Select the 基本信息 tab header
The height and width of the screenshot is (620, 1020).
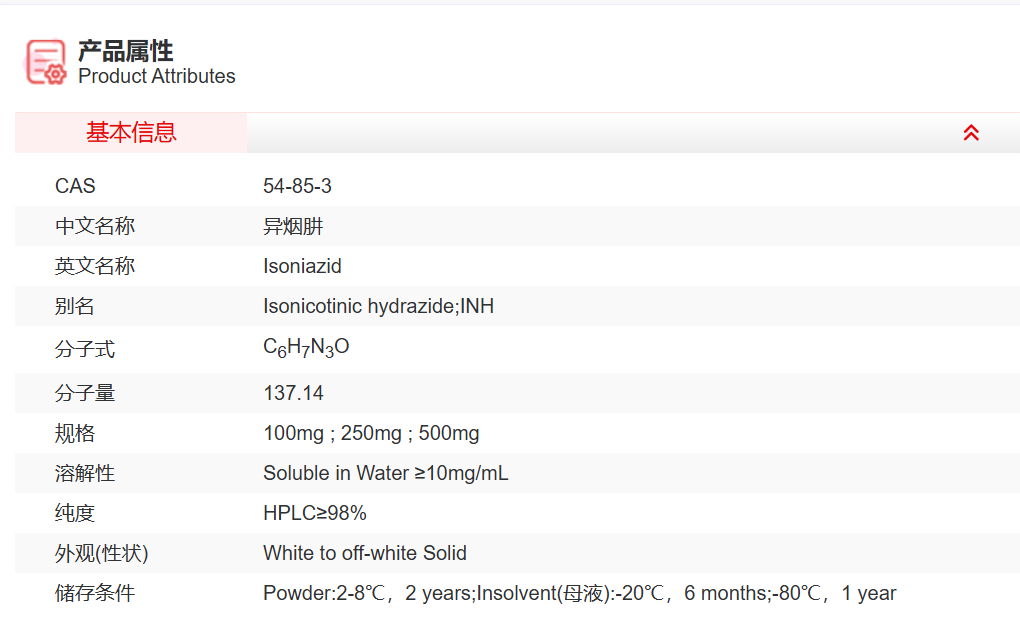click(131, 133)
